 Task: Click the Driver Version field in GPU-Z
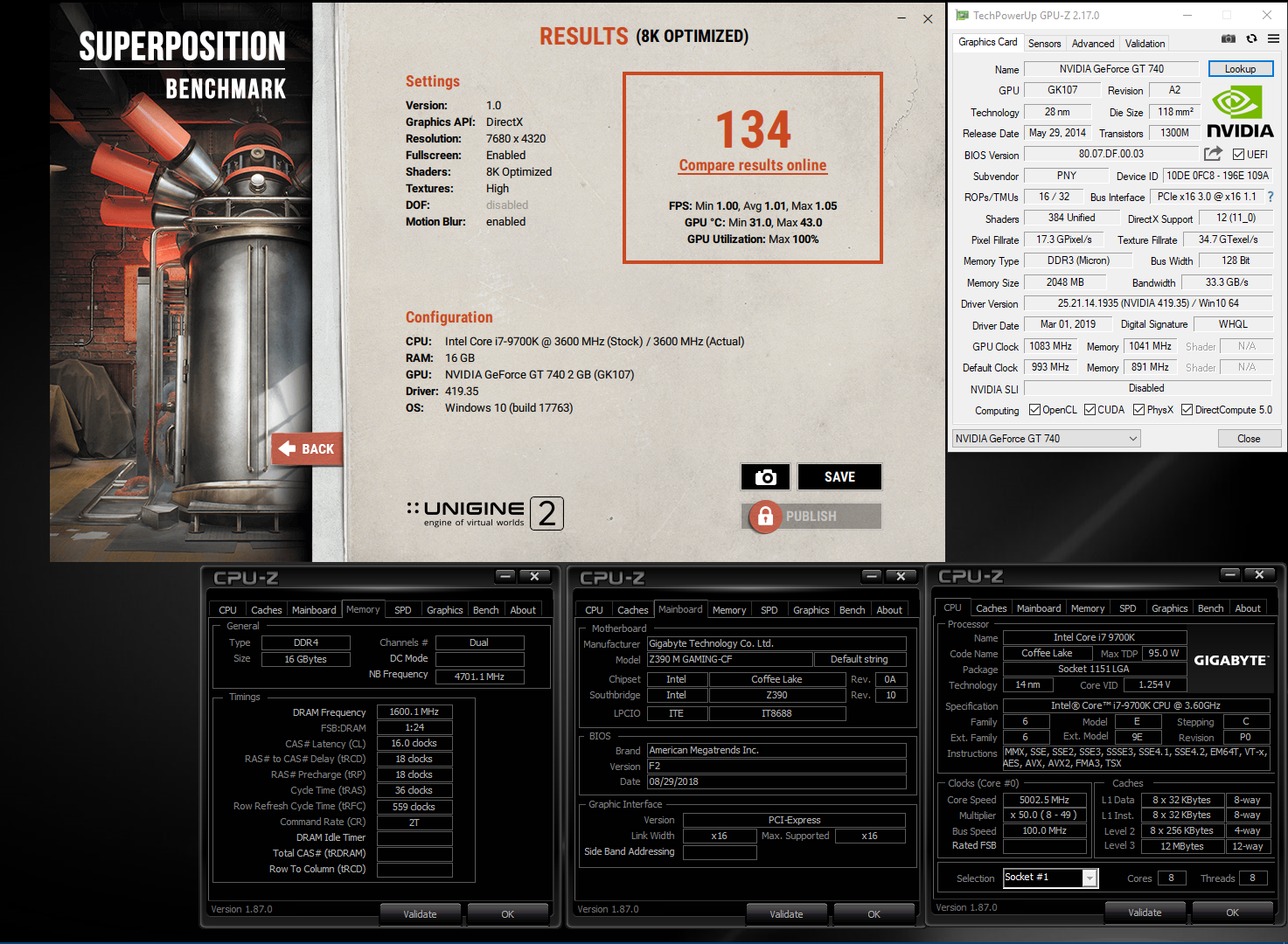click(x=1148, y=303)
